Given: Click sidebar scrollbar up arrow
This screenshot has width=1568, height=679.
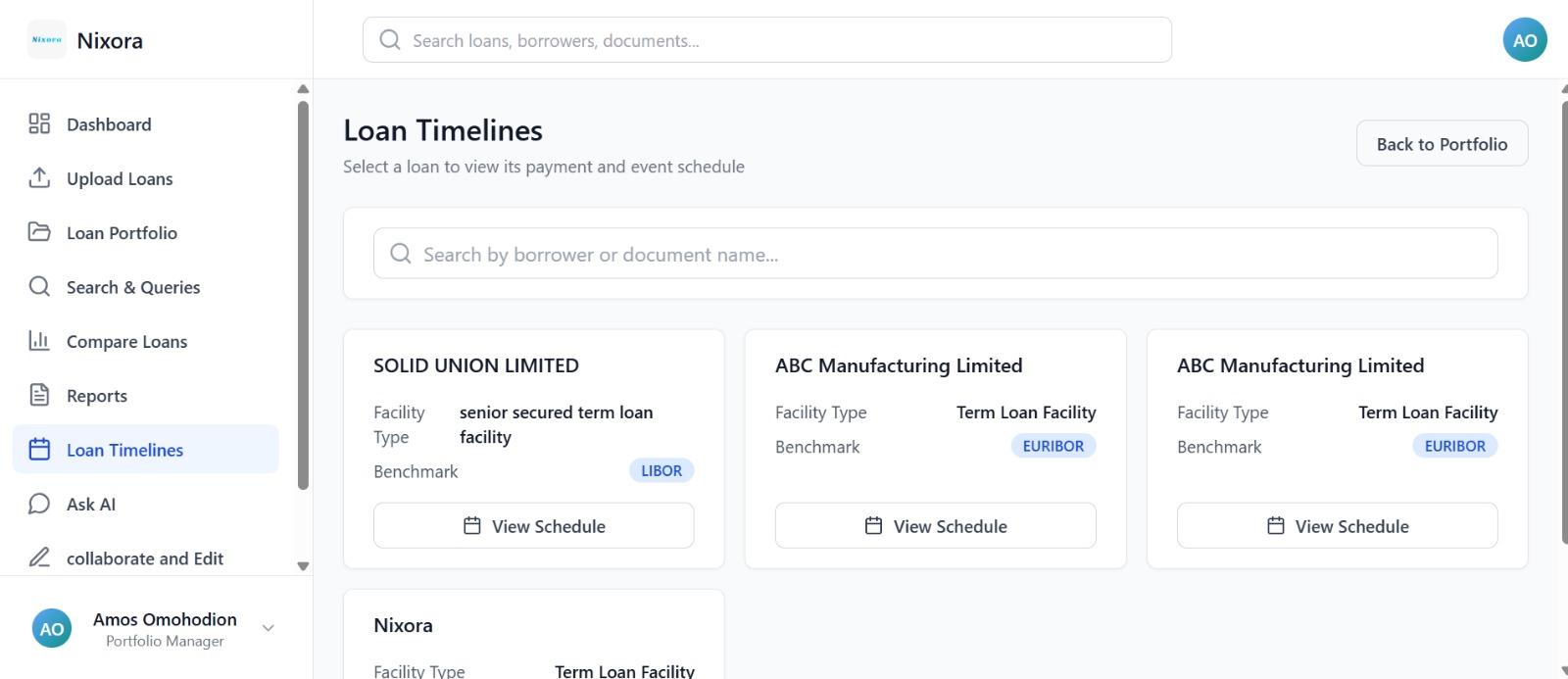Looking at the screenshot, I should (x=303, y=89).
